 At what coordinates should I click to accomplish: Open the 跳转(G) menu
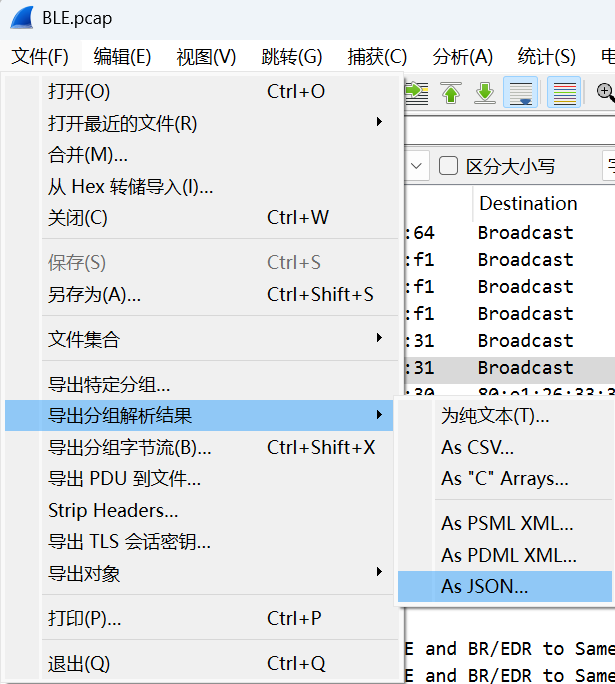pos(291,57)
